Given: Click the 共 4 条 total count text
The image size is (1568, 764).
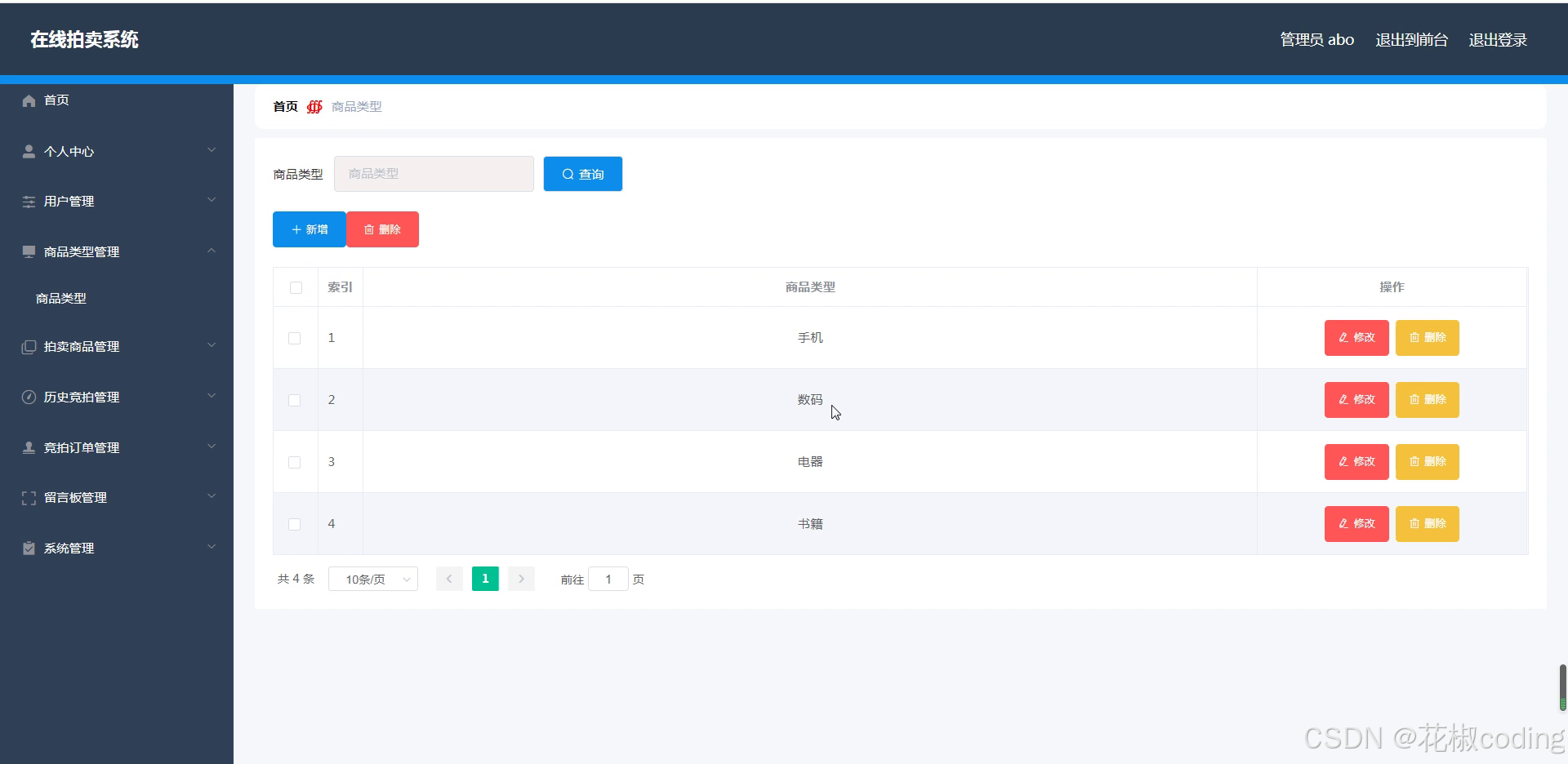Looking at the screenshot, I should click(x=296, y=579).
